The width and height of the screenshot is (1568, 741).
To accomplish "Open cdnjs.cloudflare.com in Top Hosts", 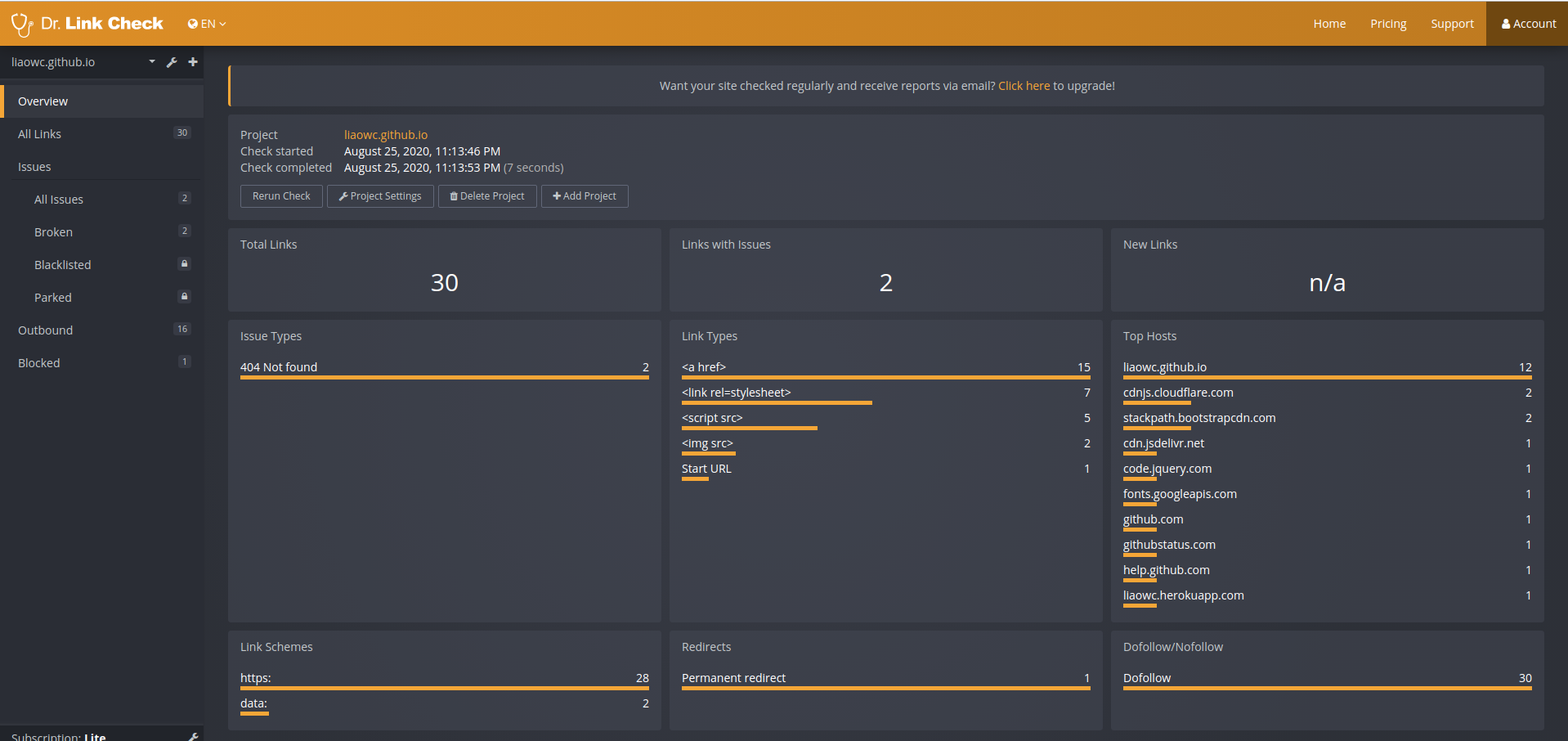I will [x=1178, y=393].
